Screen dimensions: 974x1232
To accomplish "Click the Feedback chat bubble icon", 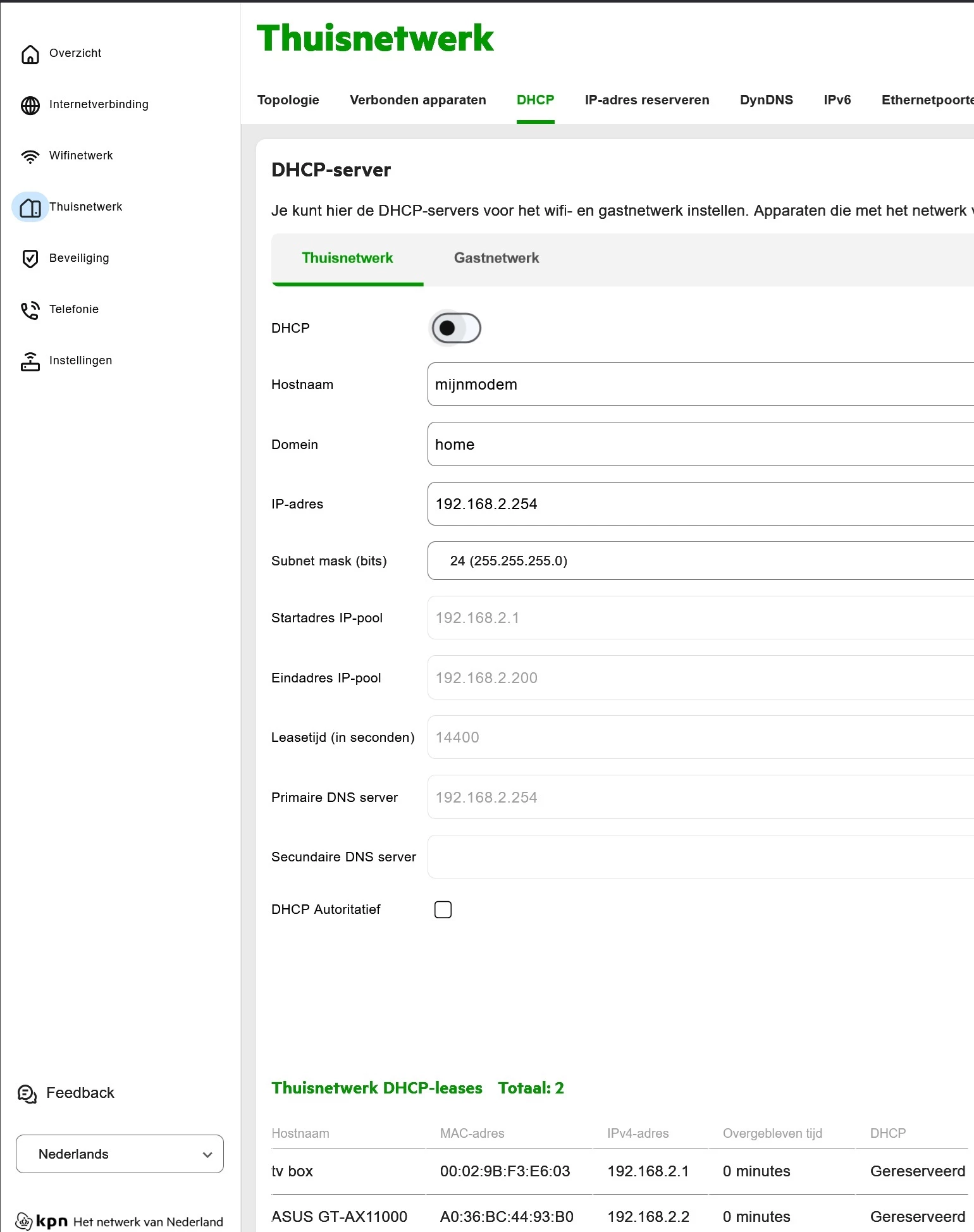I will [x=27, y=1093].
